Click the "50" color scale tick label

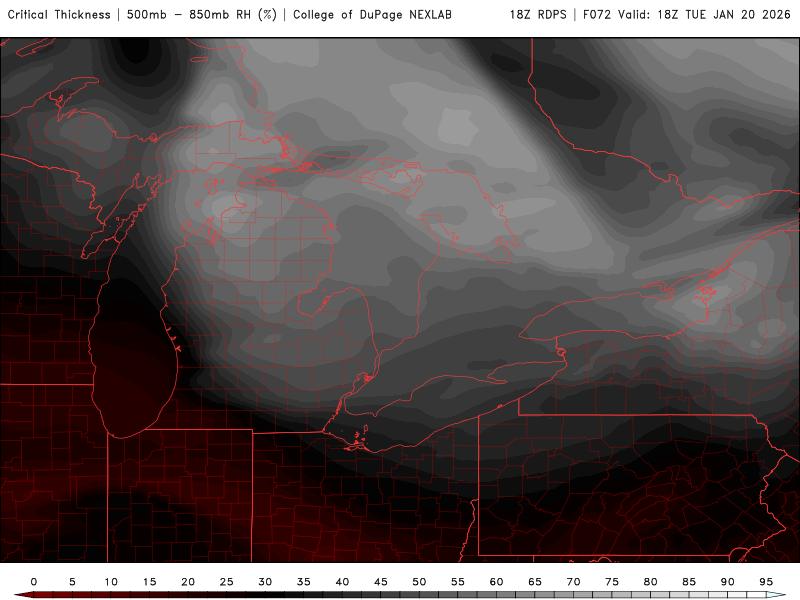(x=419, y=582)
